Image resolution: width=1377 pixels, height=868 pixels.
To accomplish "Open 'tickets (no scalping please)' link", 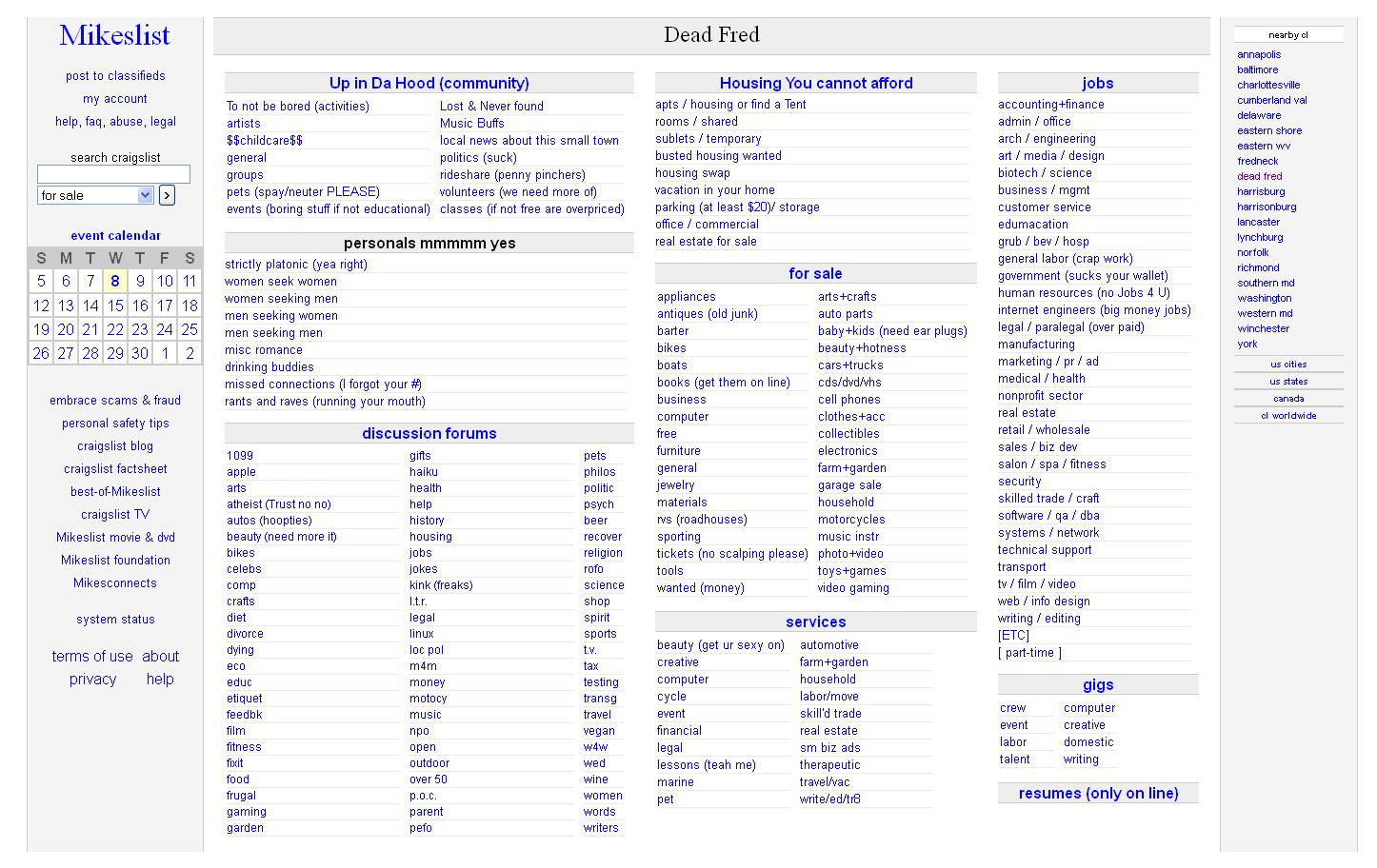I will (732, 554).
